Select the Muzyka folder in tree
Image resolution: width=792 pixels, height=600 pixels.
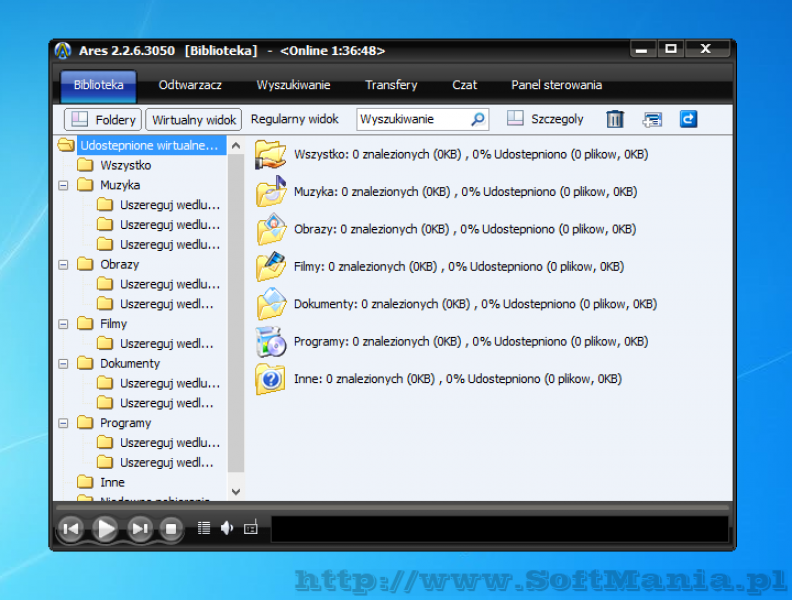[x=120, y=185]
